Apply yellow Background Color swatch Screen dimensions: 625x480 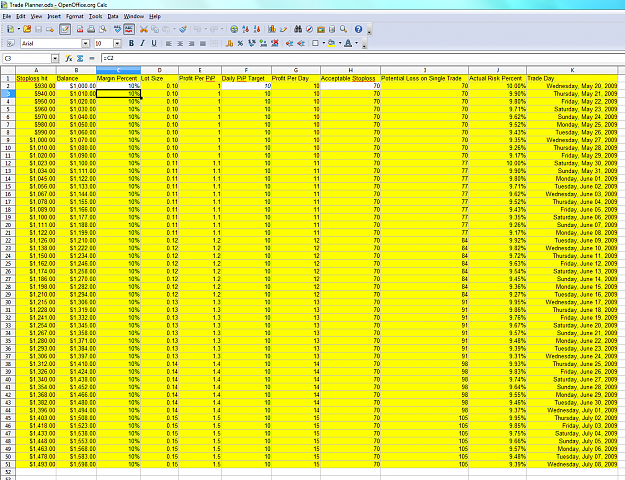point(332,43)
